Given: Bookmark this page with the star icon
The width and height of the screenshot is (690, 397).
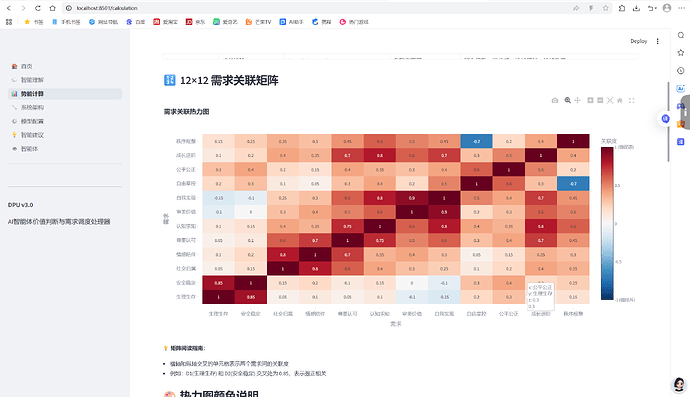Looking at the screenshot, I should [x=606, y=8].
